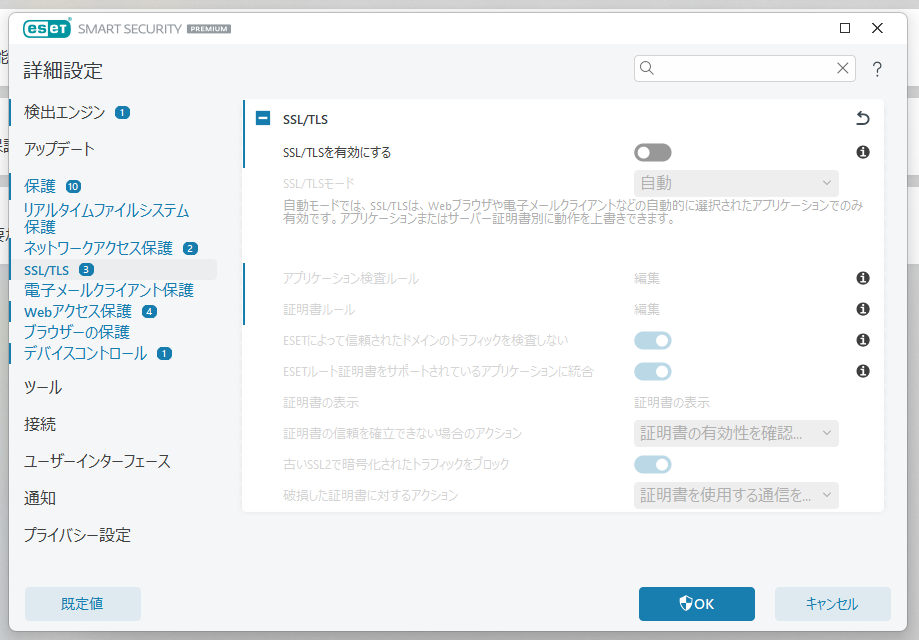Click badge 1 beside デバイスコントロール
Image resolution: width=919 pixels, height=640 pixels.
(x=164, y=353)
